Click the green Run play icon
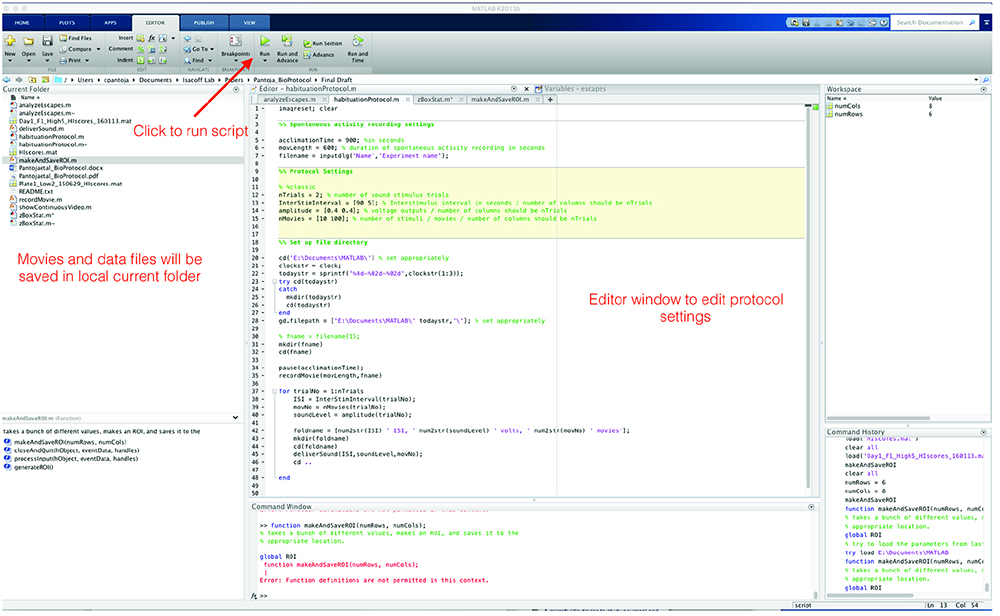Viewport: 1000px width, 616px height. 265,41
